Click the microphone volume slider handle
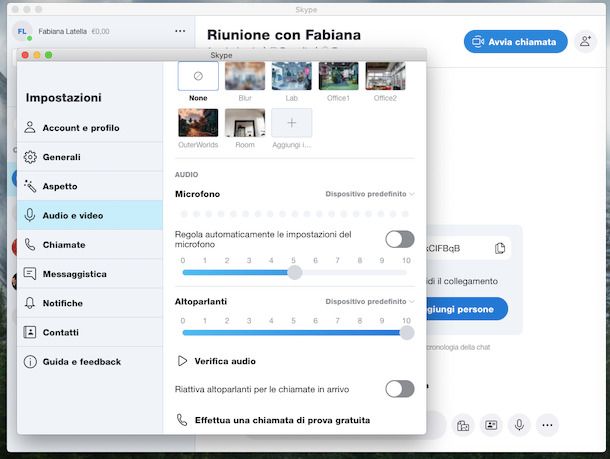610x459 pixels. click(295, 272)
